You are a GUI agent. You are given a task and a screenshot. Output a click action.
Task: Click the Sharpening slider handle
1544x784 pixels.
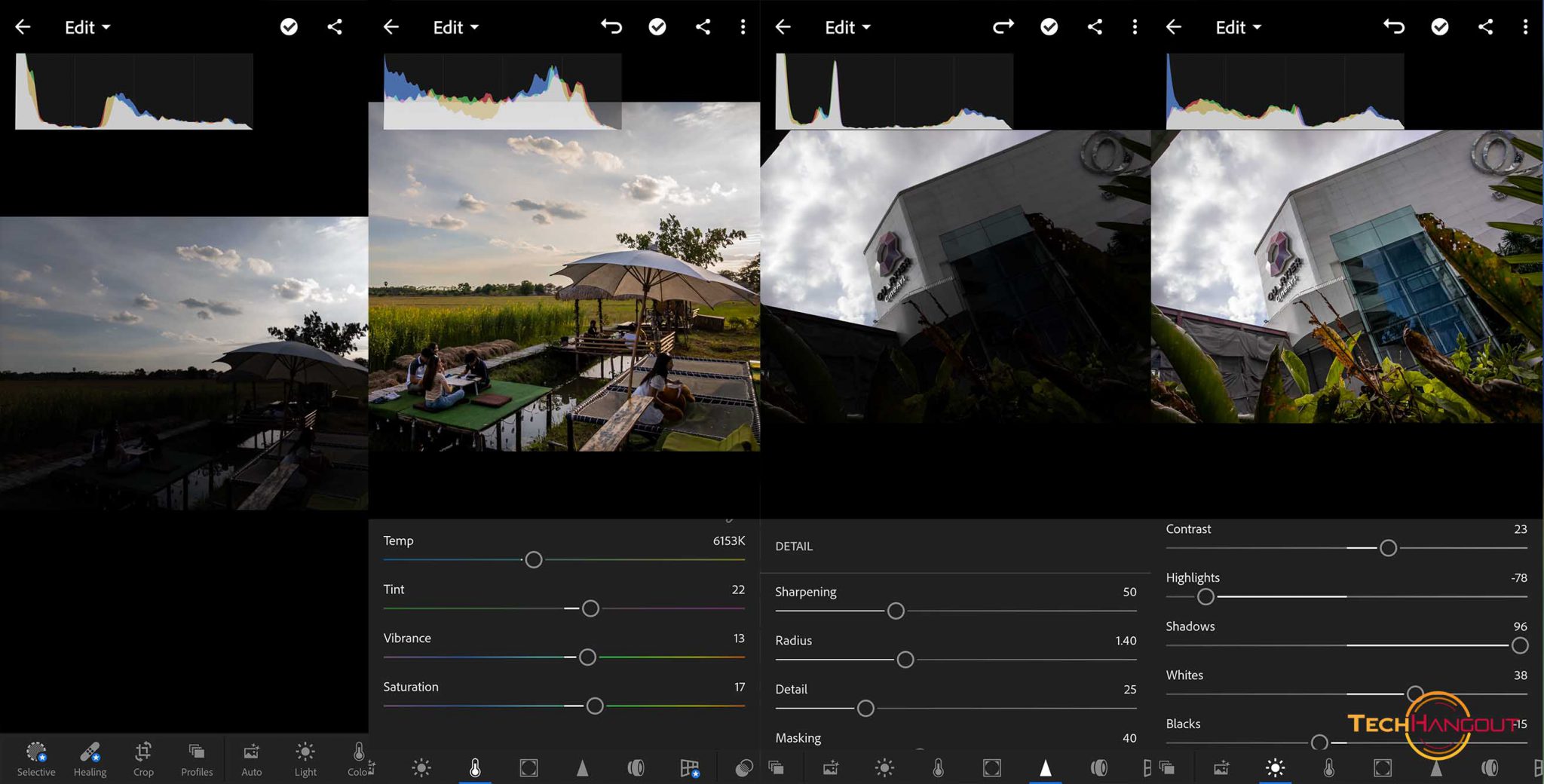(896, 611)
